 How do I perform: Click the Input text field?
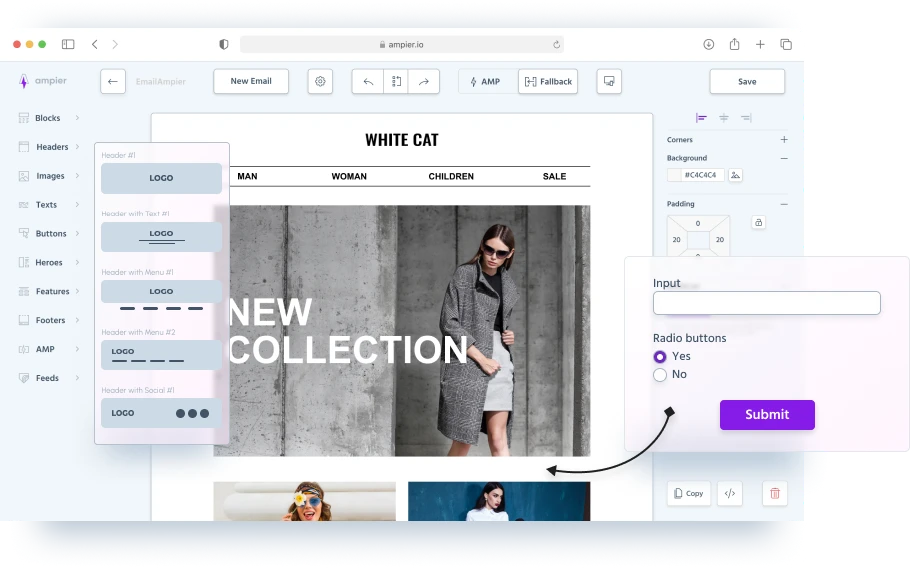(767, 303)
